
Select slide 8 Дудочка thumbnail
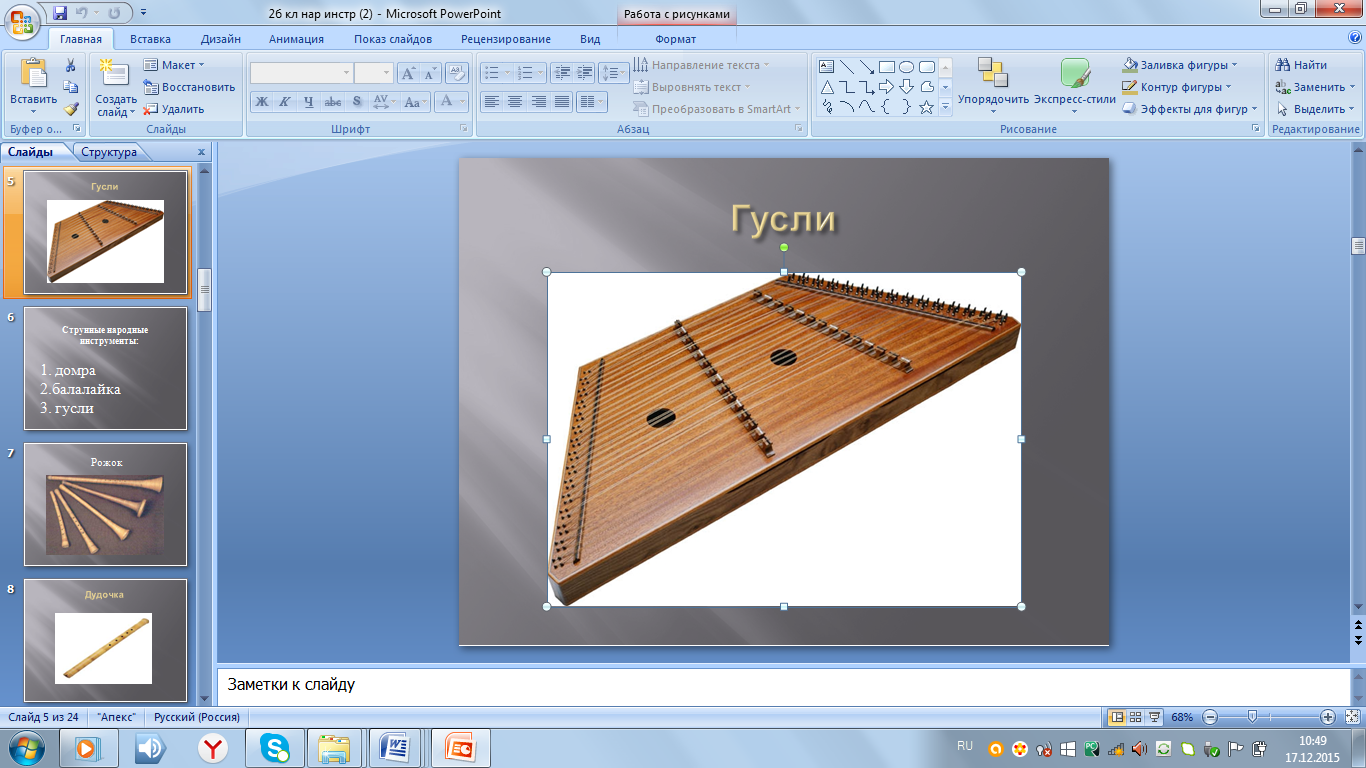coord(105,640)
